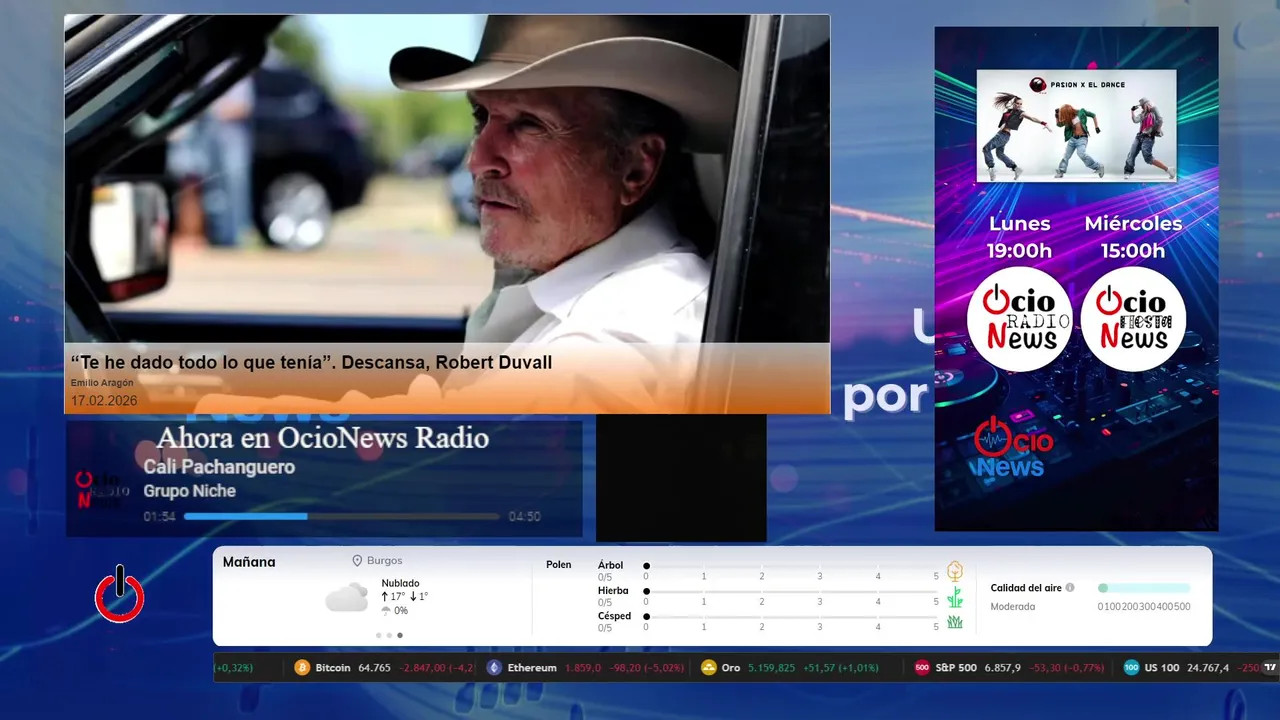Click the green Hierba plant icon
This screenshot has width=1280, height=720.
click(x=955, y=597)
